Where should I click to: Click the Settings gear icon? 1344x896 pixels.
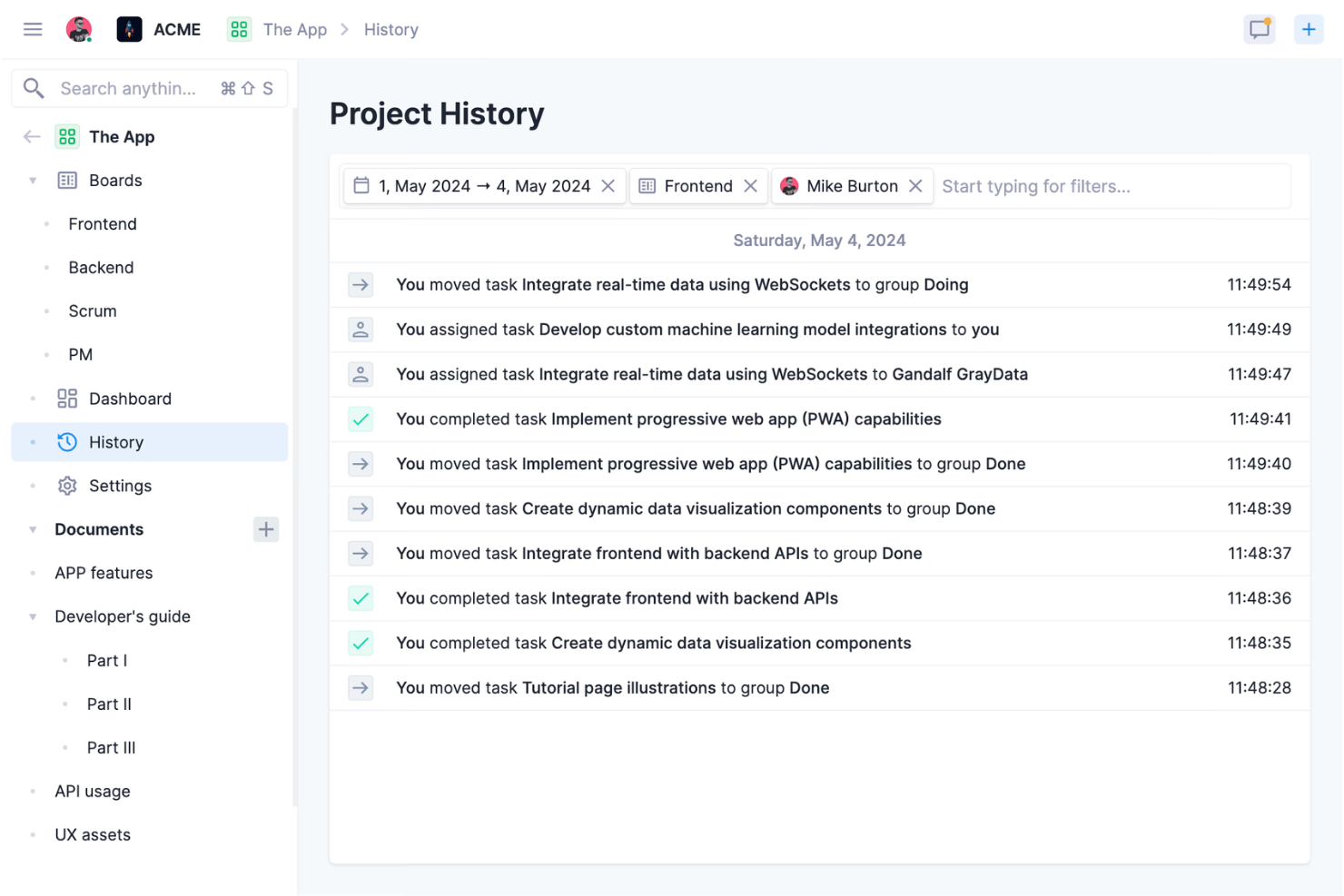[66, 486]
